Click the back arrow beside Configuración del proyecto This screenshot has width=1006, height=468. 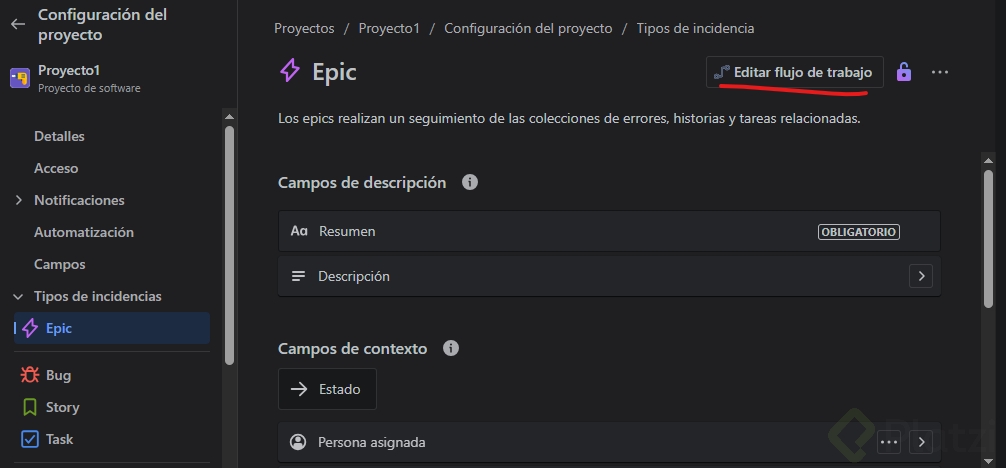tap(18, 24)
